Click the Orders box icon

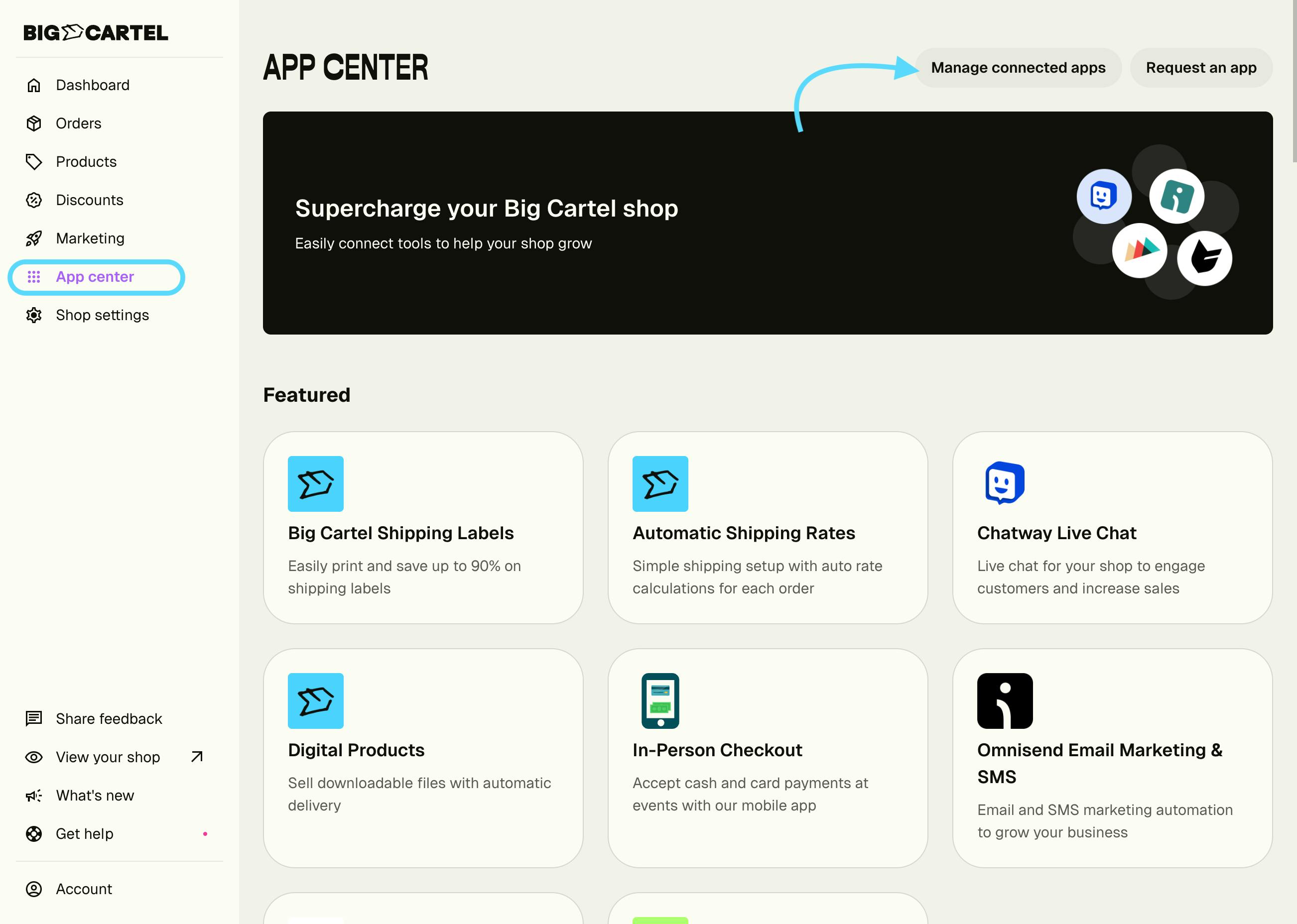pyautogui.click(x=34, y=123)
